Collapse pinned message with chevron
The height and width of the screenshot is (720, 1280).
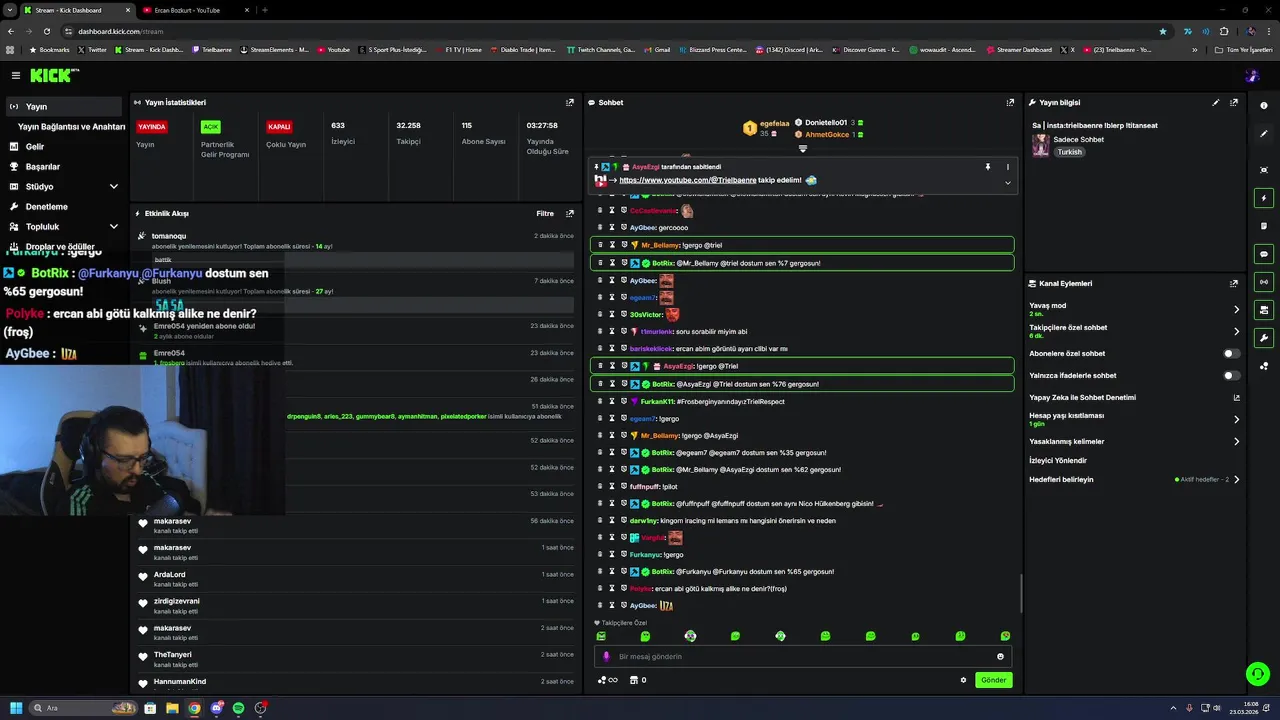click(x=1007, y=183)
